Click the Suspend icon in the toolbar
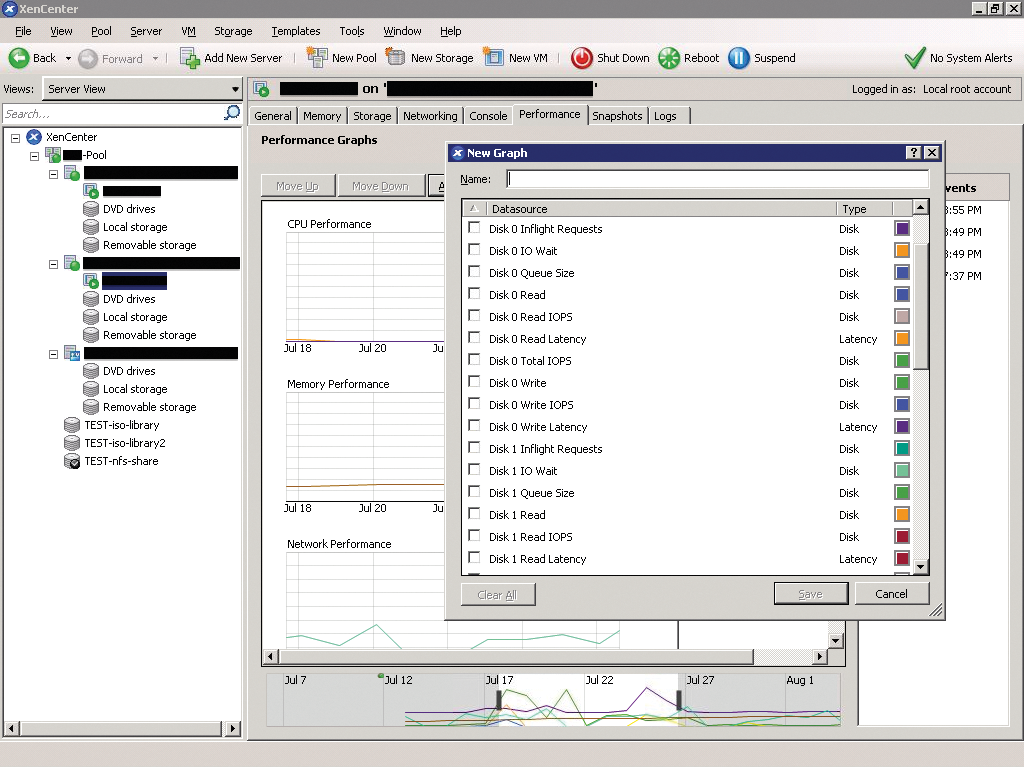The height and width of the screenshot is (767, 1024). point(739,57)
